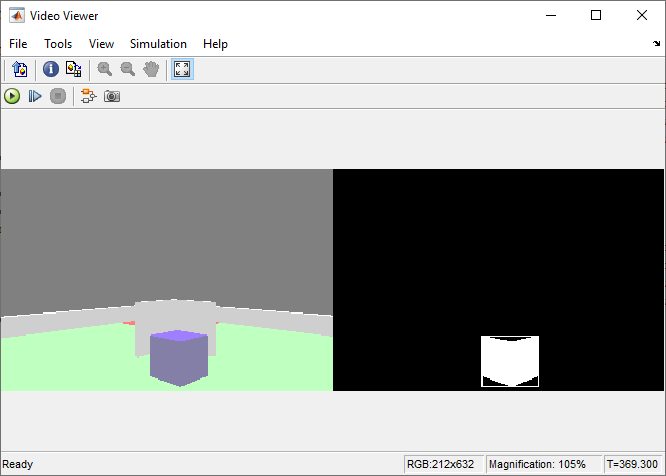
Task: Toggle Fit to Window (maintain fit)
Action: pyautogui.click(x=182, y=69)
